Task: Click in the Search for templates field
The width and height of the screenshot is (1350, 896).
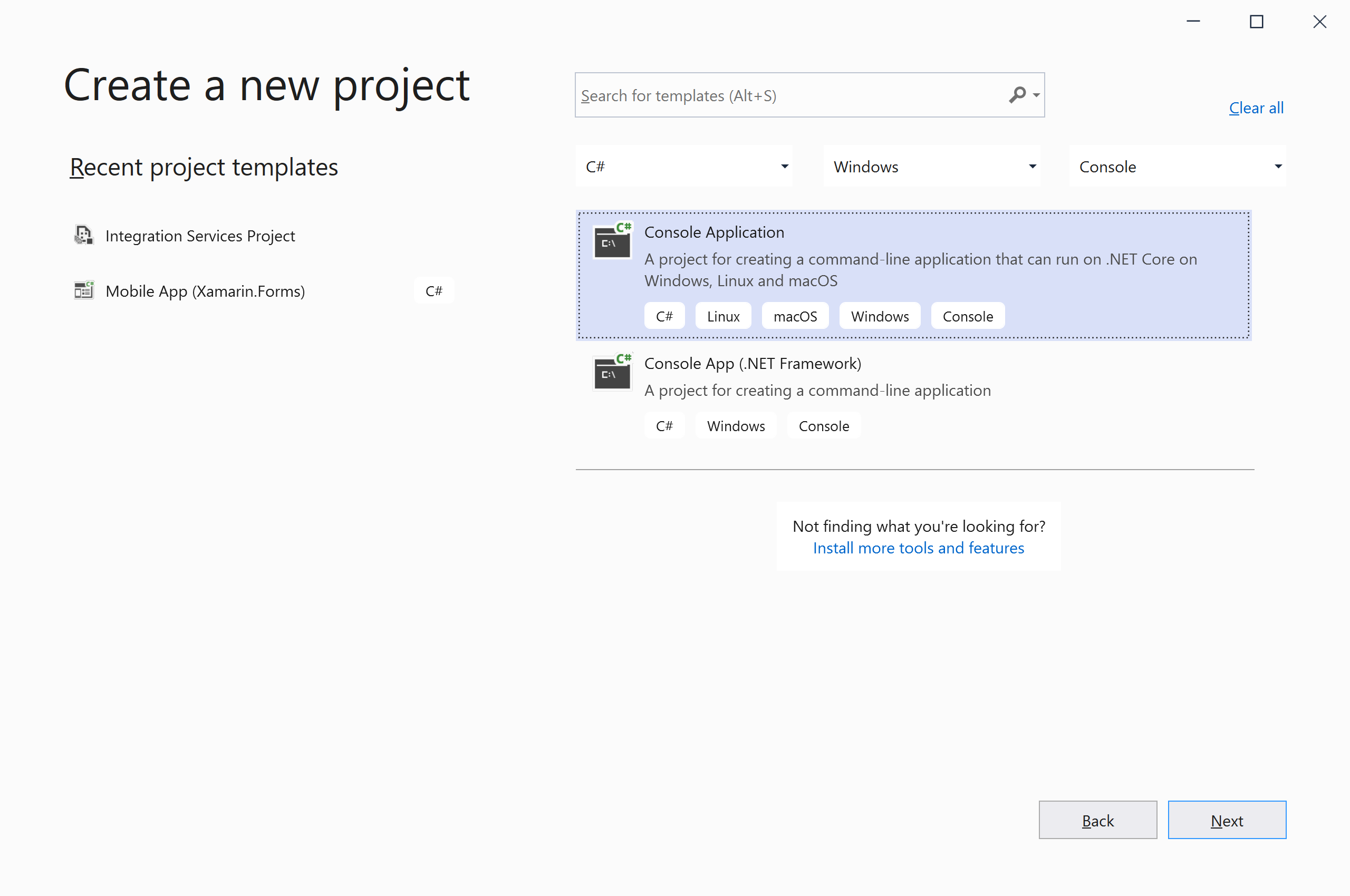Action: [x=789, y=95]
